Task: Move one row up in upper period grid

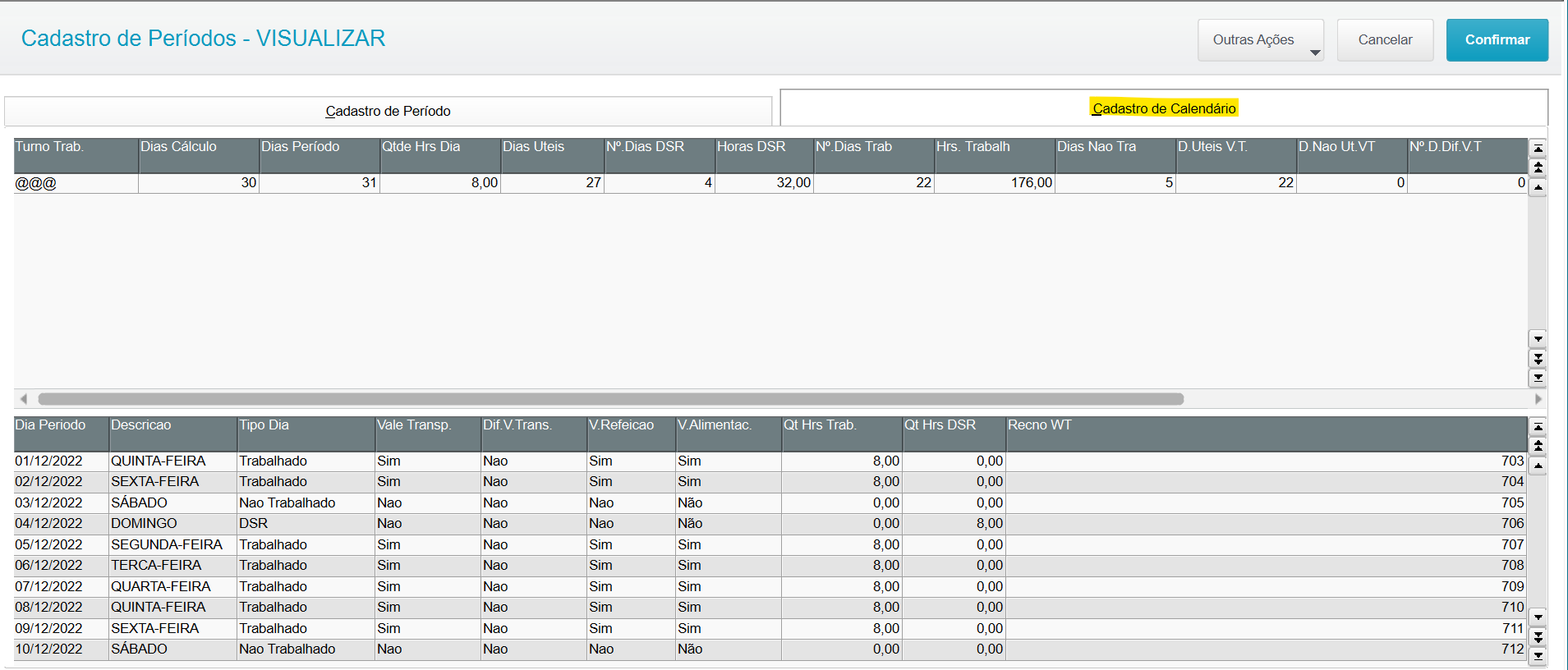Action: coord(1538,187)
